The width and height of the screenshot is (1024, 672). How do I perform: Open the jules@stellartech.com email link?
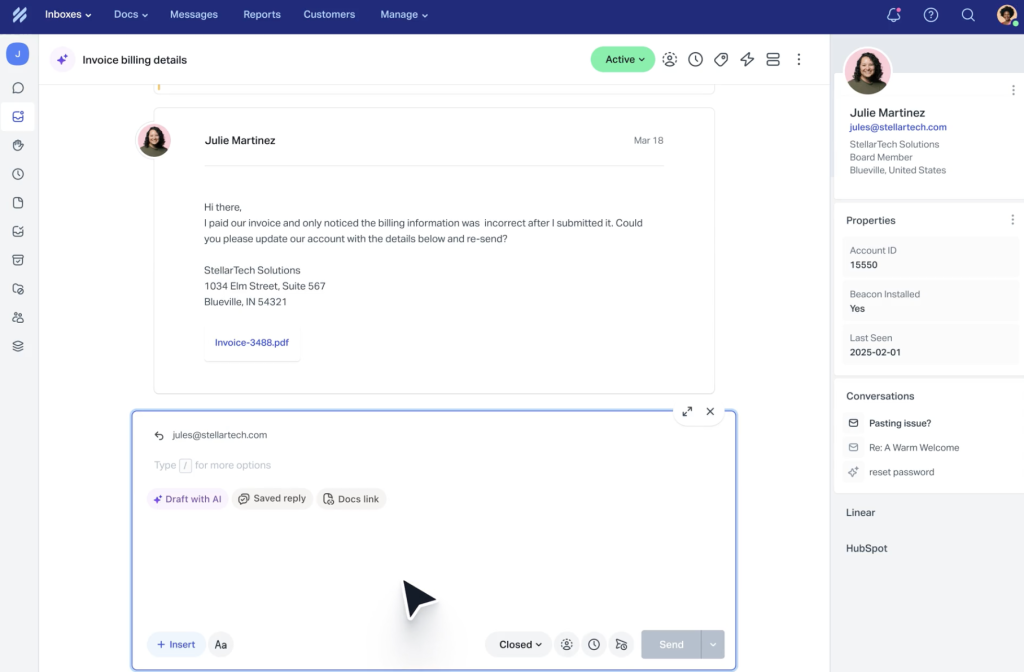tap(898, 128)
